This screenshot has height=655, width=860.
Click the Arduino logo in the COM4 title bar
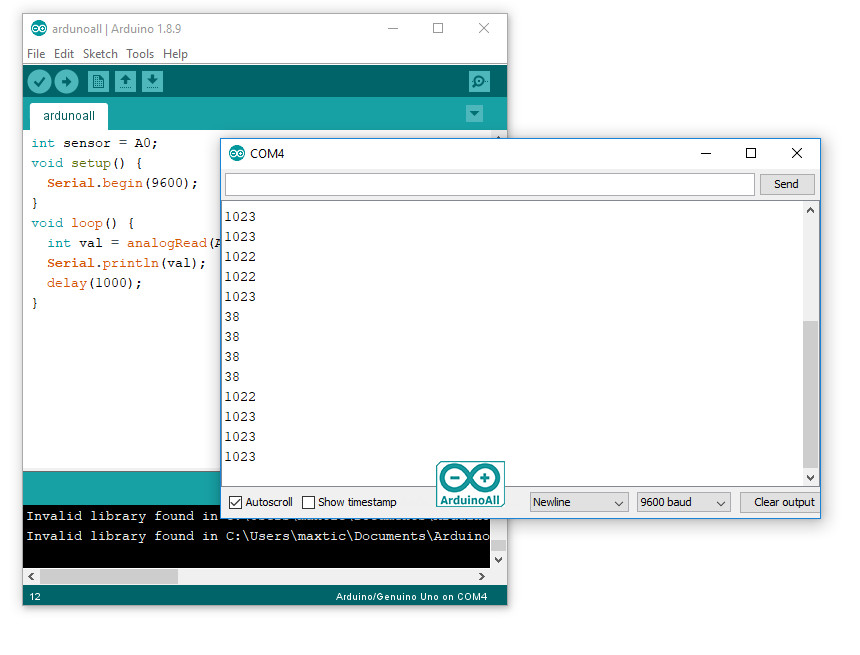237,154
